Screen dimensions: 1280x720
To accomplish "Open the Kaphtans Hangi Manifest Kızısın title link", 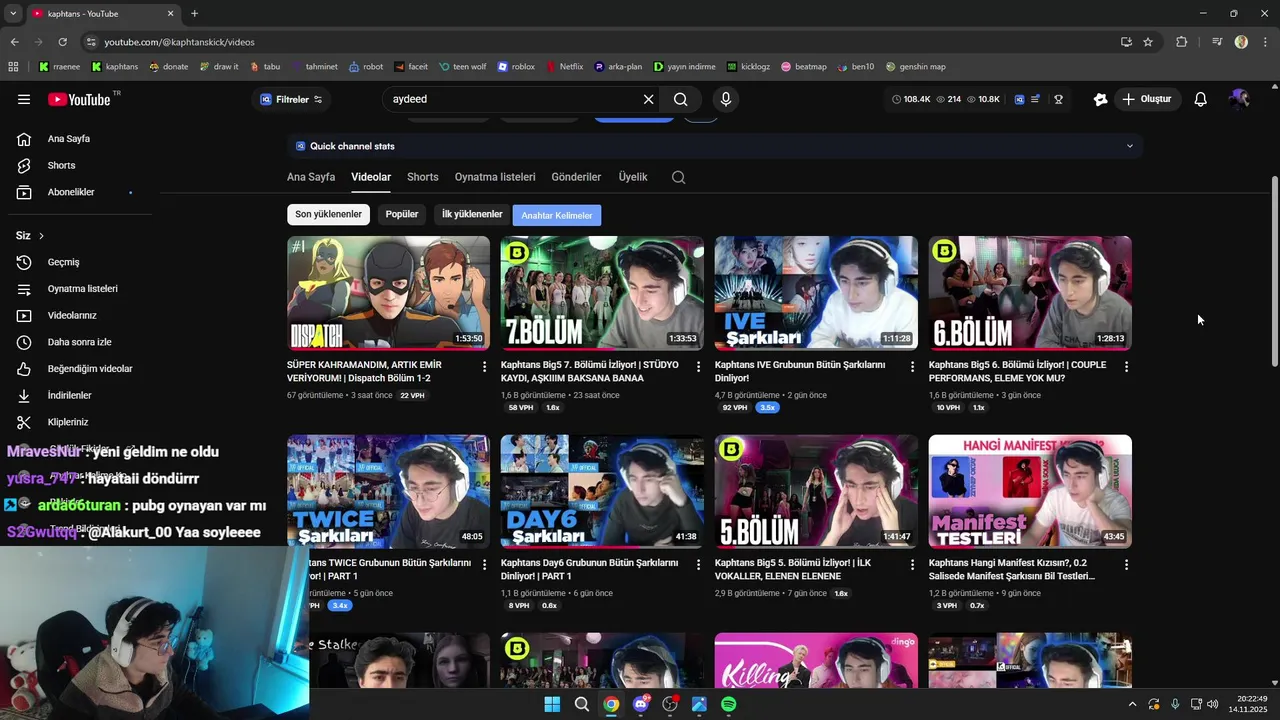I will tap(1012, 569).
